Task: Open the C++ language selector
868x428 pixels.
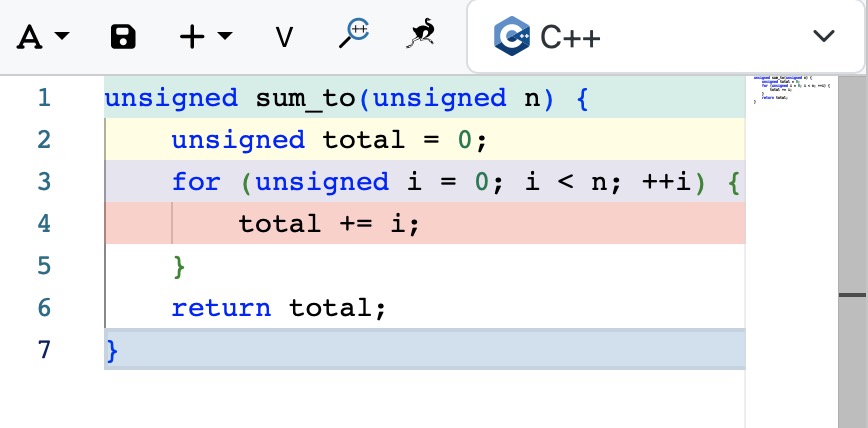Action: (x=666, y=37)
